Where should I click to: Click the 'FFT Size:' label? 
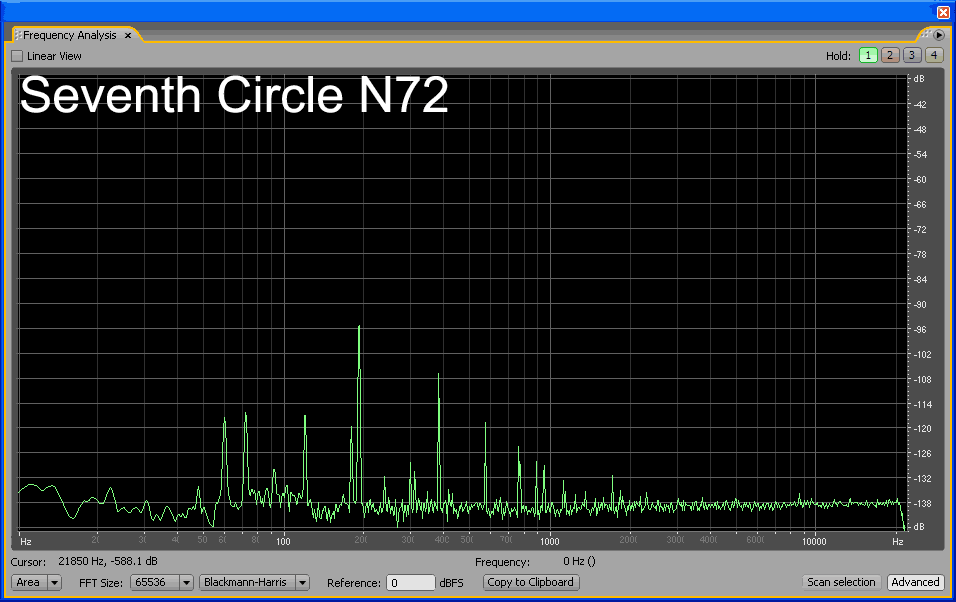pyautogui.click(x=101, y=583)
